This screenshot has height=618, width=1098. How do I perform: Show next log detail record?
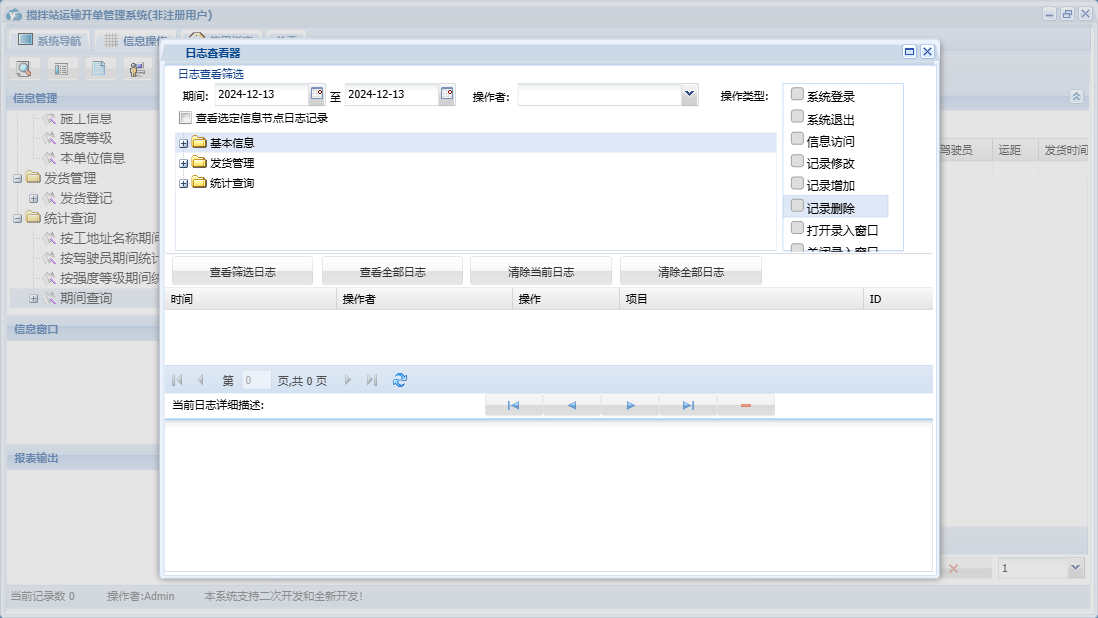(630, 405)
